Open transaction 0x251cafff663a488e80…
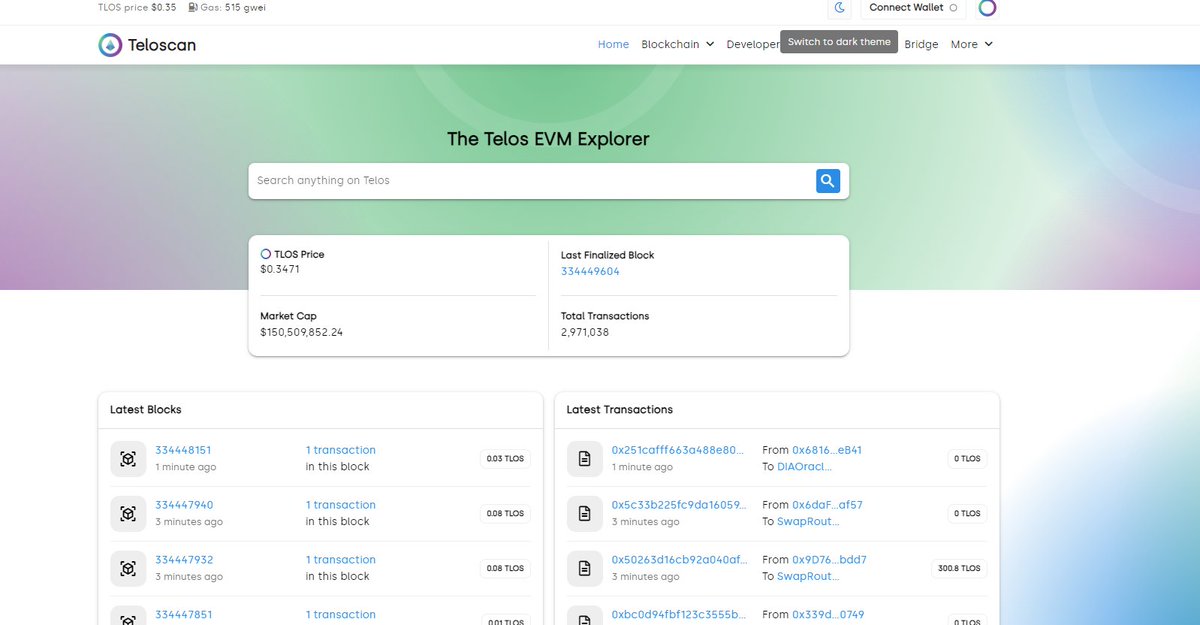This screenshot has width=1200, height=625. coord(679,450)
